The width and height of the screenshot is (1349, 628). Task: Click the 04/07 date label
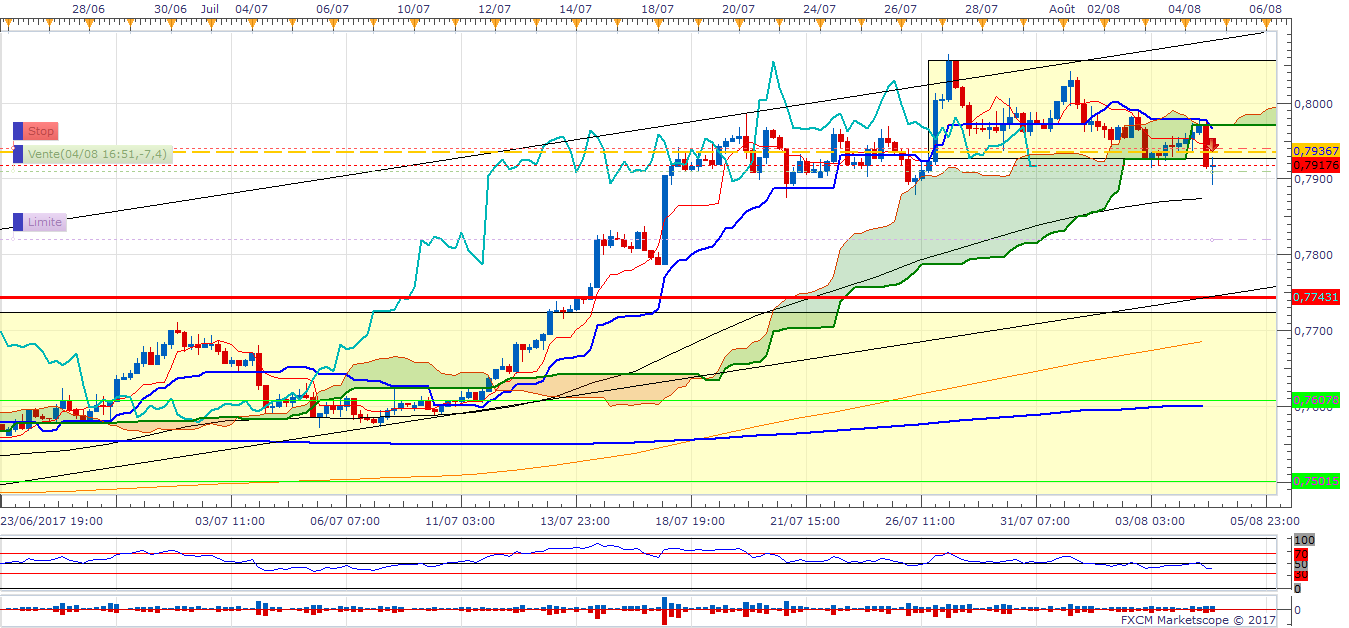[x=251, y=8]
